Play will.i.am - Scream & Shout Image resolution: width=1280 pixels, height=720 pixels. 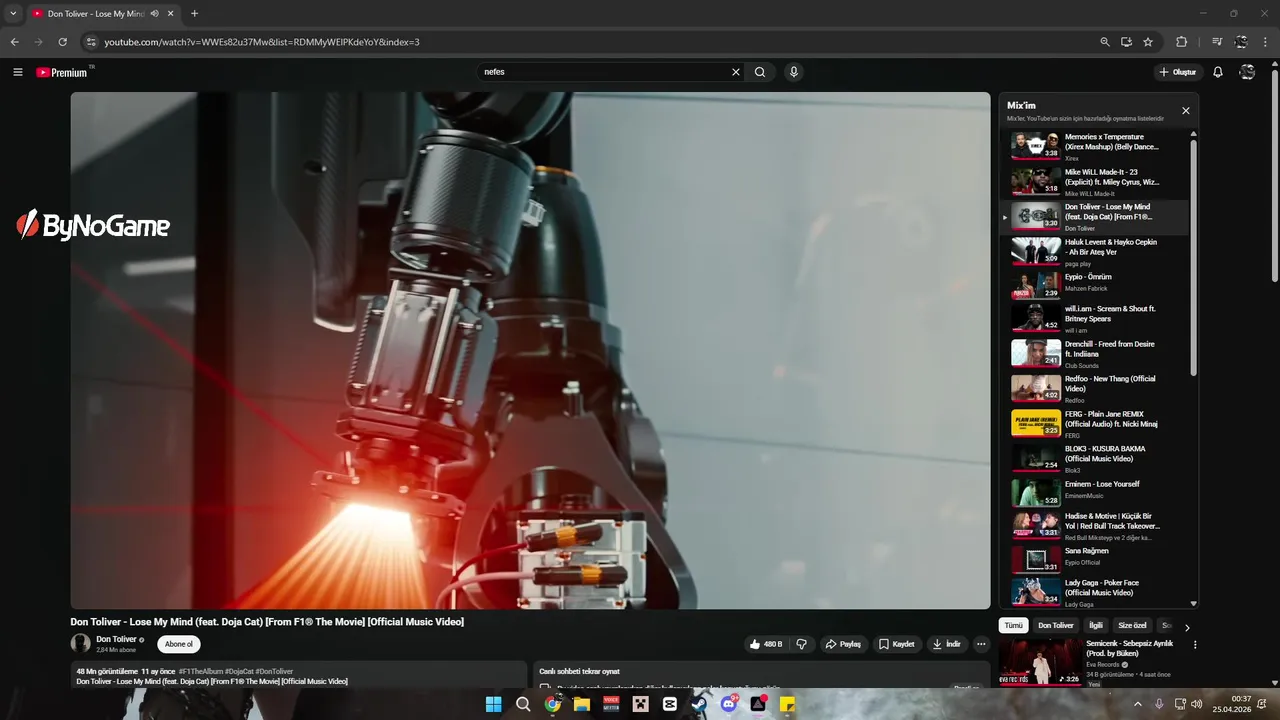coord(1094,318)
